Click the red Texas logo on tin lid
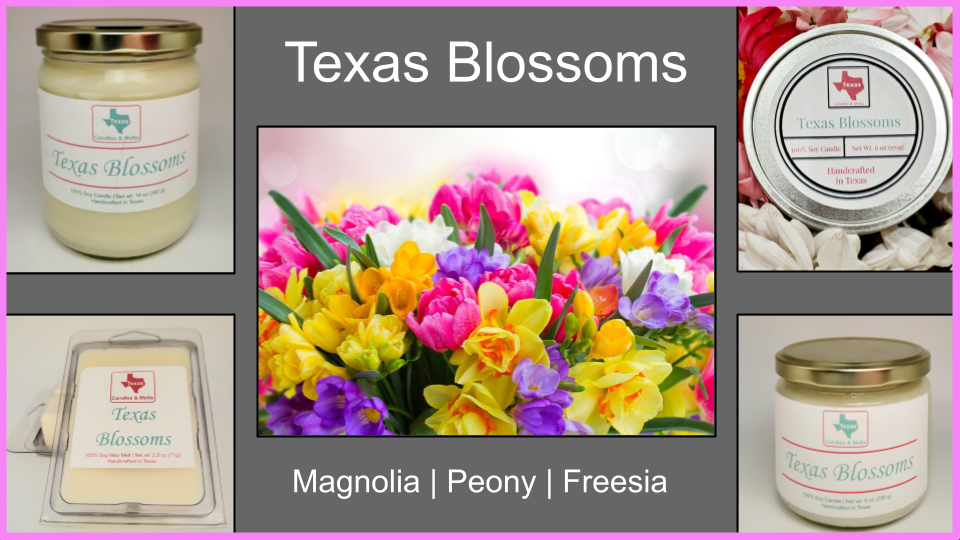This screenshot has width=960, height=540. point(848,87)
